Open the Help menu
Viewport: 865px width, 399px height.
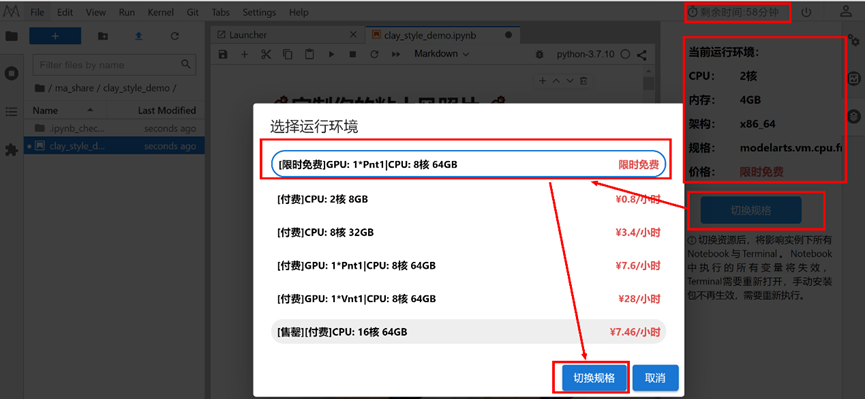298,12
